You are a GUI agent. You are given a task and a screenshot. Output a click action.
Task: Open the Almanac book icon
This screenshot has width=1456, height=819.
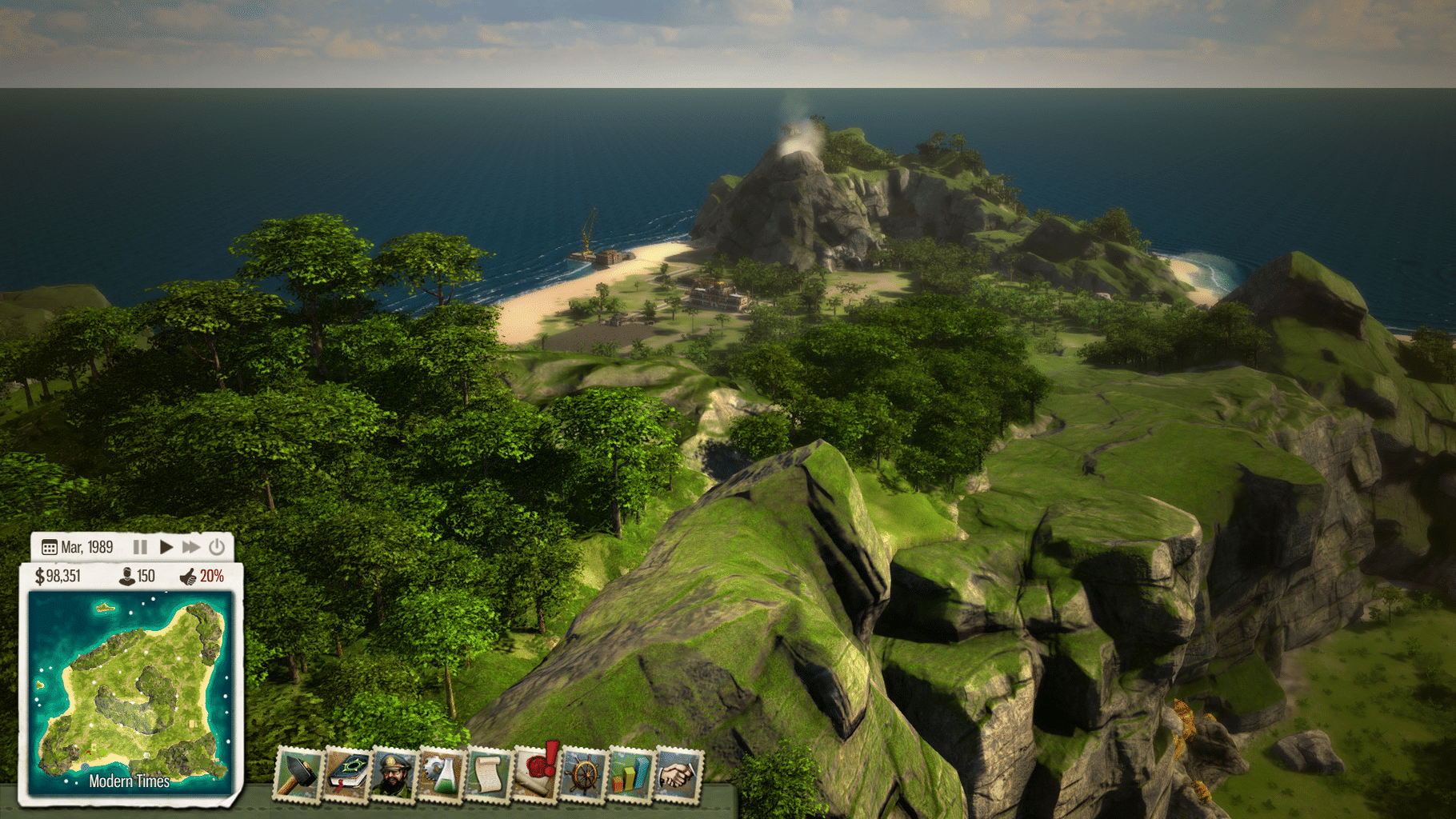click(x=346, y=774)
